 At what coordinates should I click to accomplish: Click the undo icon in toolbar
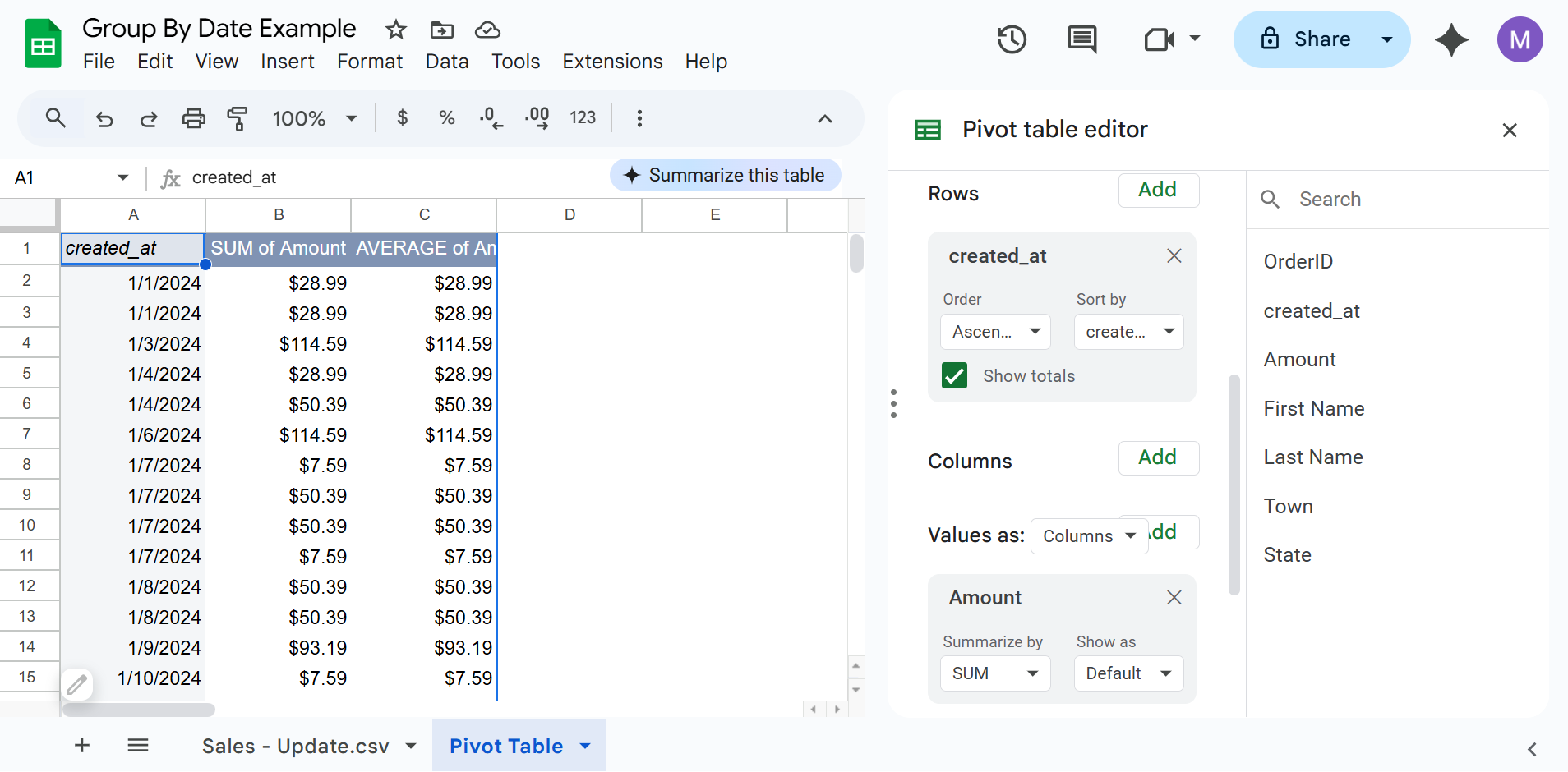tap(104, 118)
